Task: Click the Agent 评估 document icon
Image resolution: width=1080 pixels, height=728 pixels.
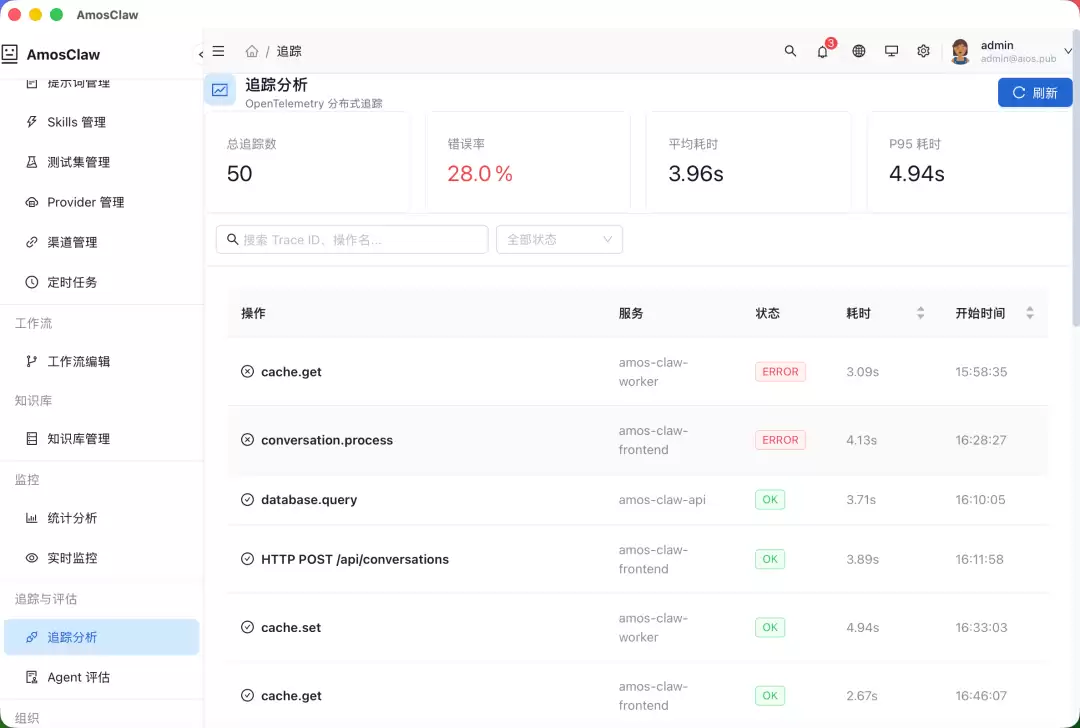Action: coord(32,676)
